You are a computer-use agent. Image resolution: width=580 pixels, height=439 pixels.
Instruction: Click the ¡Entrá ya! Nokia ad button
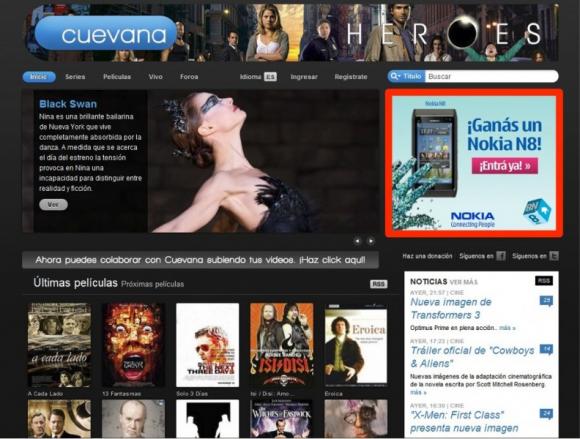(x=505, y=166)
